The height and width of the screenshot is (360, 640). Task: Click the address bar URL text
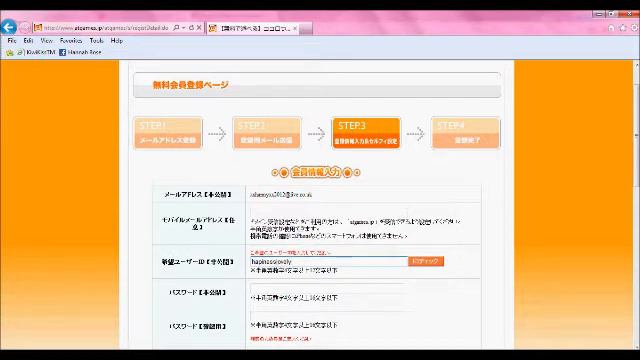pyautogui.click(x=106, y=28)
